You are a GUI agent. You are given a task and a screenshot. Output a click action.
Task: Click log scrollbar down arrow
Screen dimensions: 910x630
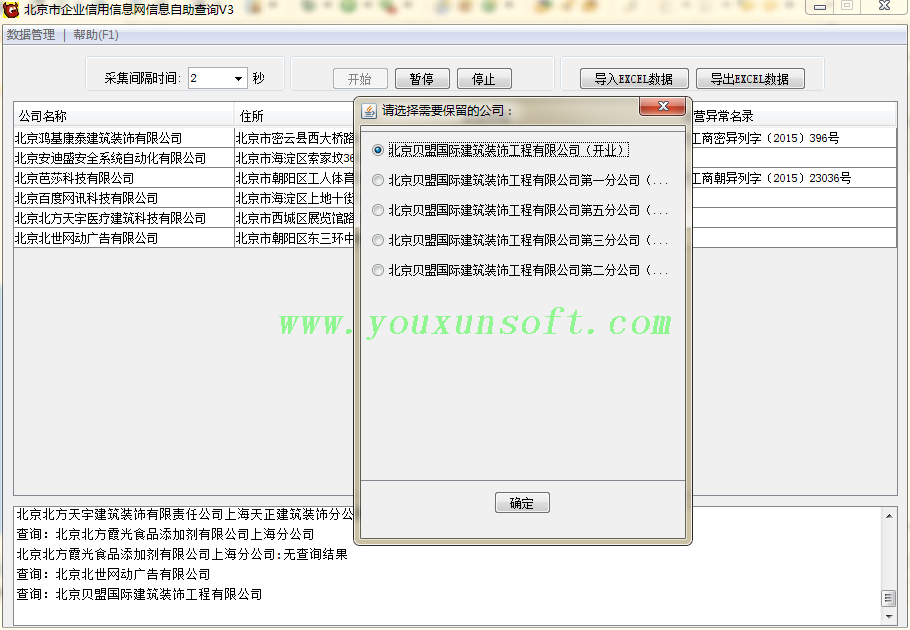tap(889, 616)
